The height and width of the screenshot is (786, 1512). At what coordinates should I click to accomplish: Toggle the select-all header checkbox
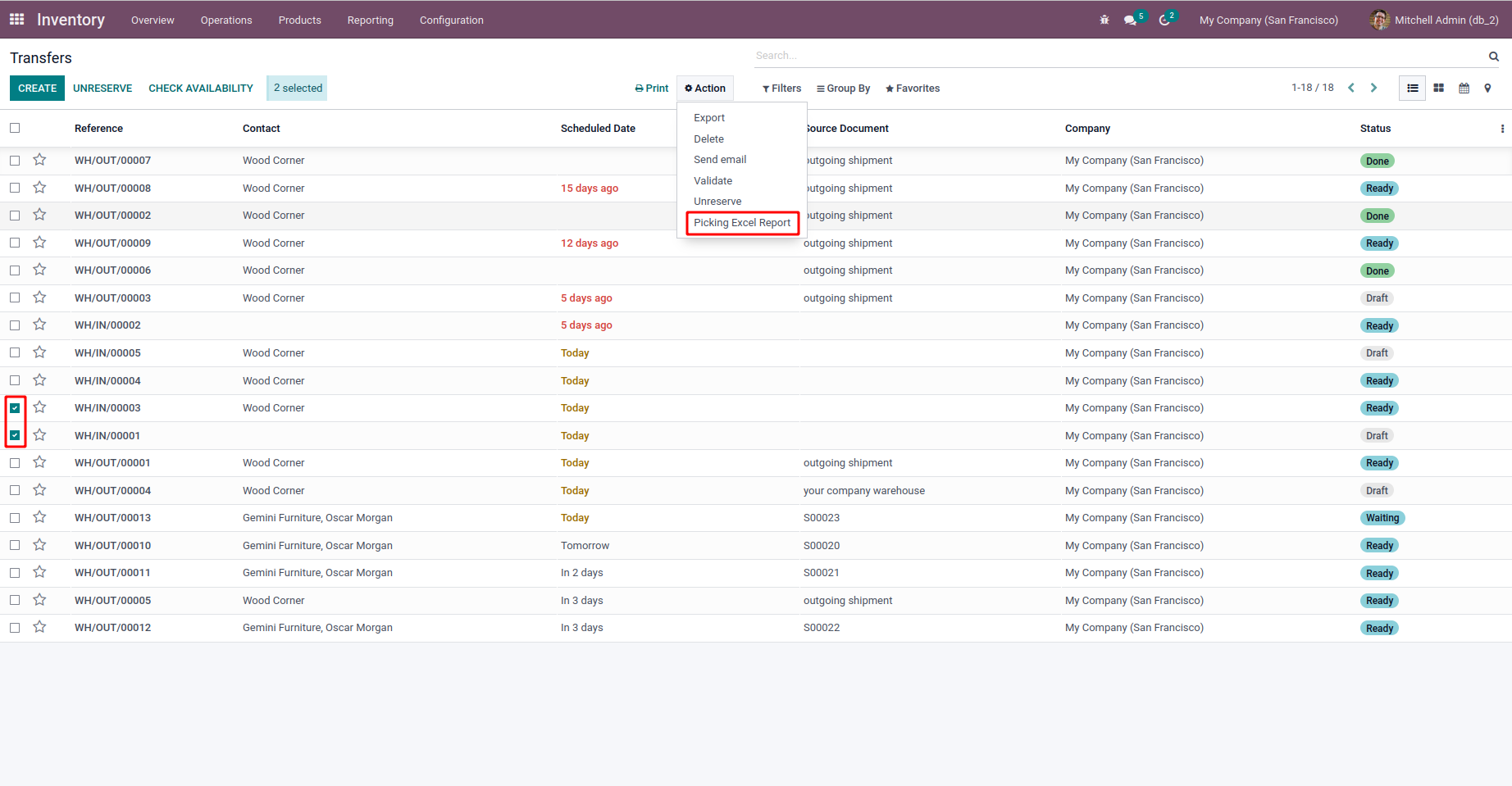point(15,128)
